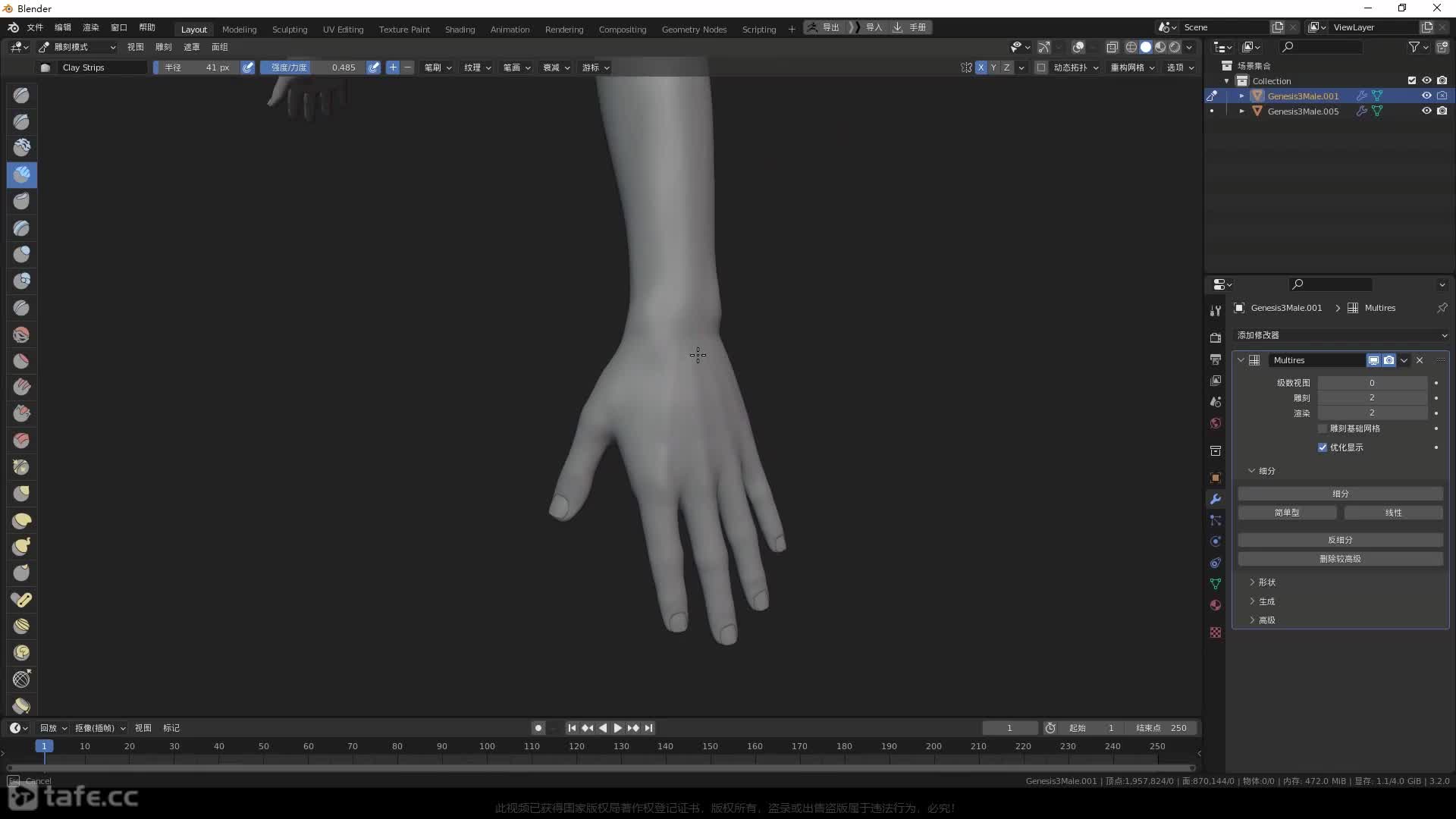
Task: Open the texture (纹理) dropdown
Action: pos(478,67)
